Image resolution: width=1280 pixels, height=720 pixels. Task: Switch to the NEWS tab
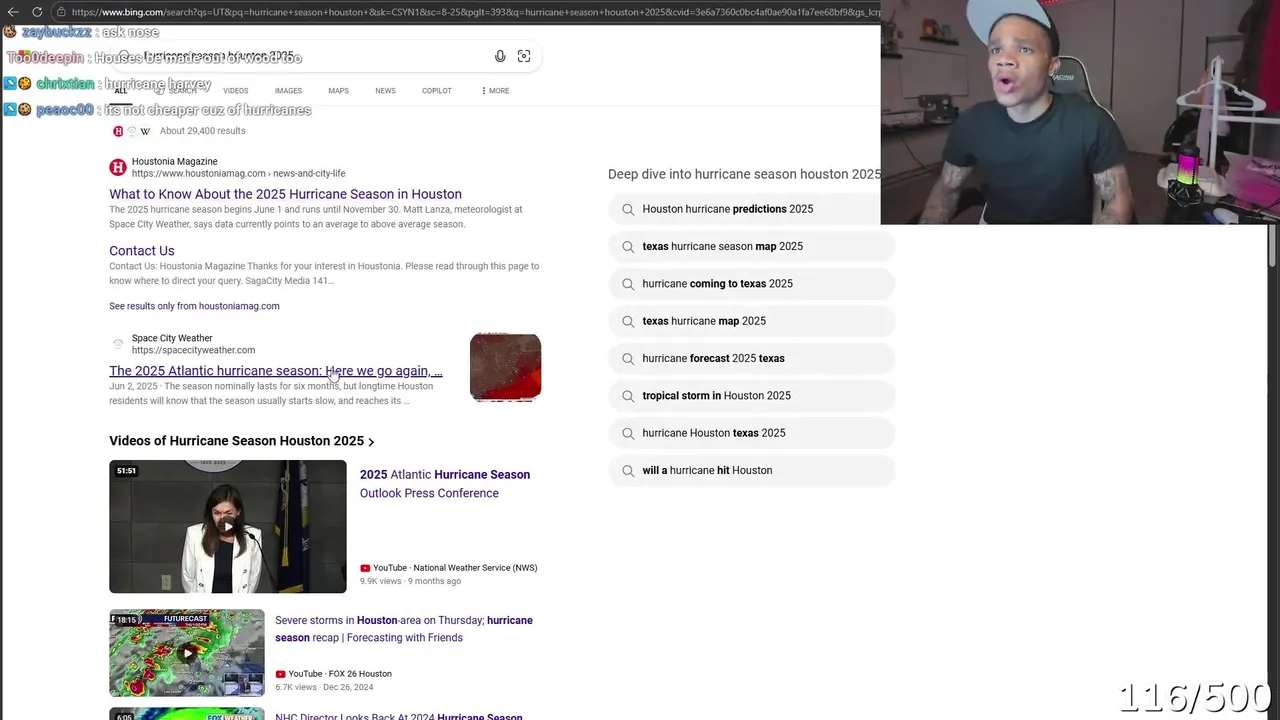coord(385,91)
